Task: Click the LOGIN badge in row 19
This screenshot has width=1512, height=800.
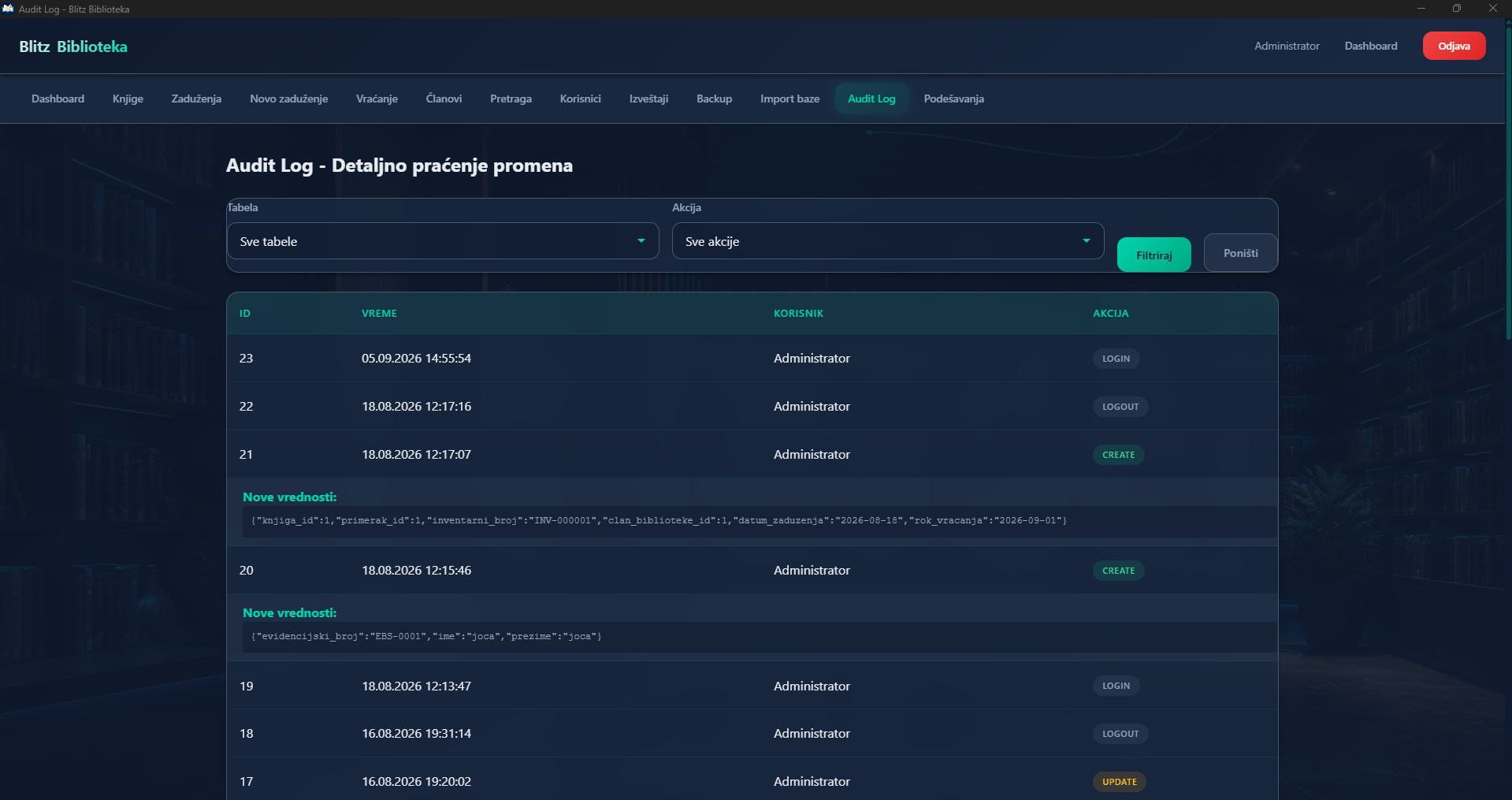Action: 1116,686
